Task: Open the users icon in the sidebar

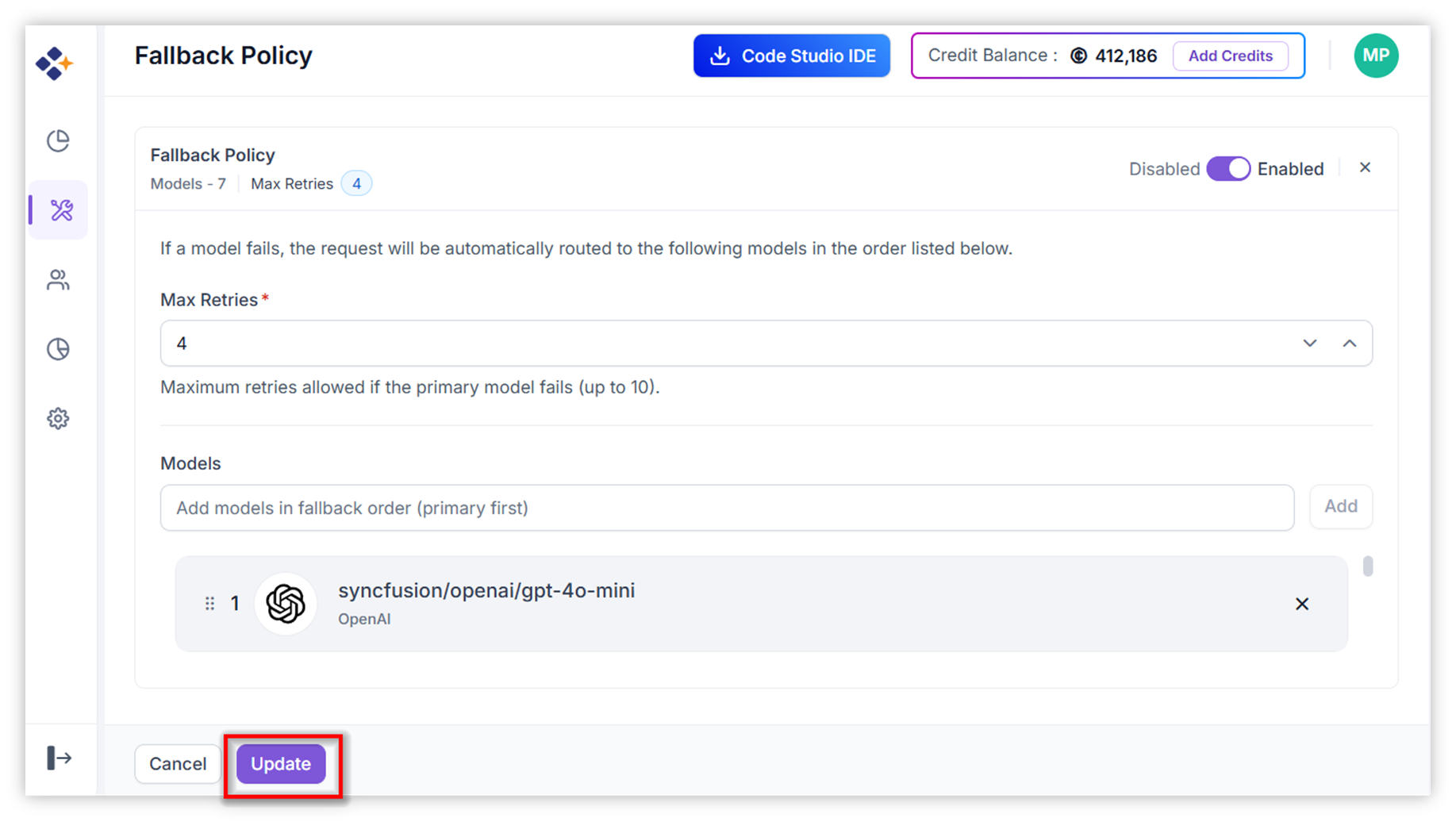Action: [58, 279]
